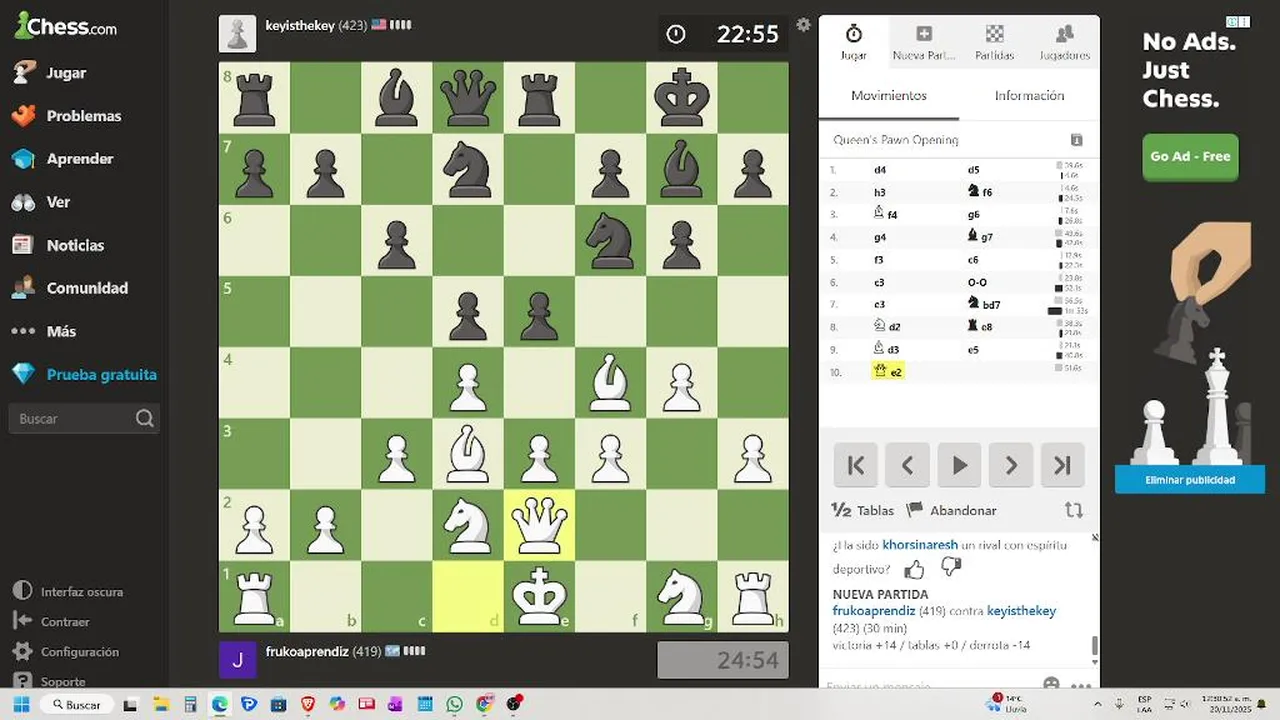Step back one move
1280x720 pixels.
(907, 465)
